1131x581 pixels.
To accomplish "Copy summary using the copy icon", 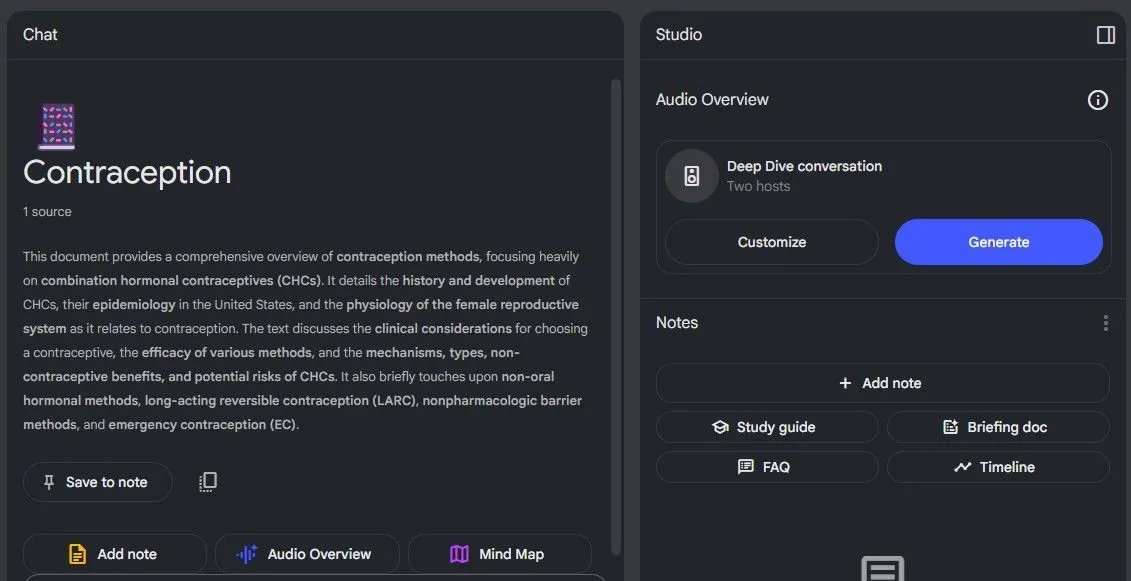I will tap(207, 482).
